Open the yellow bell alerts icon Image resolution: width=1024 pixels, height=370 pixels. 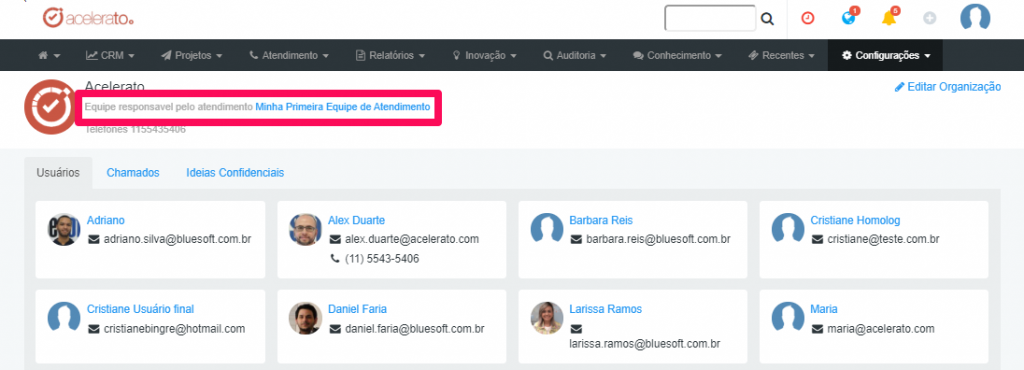pos(889,18)
